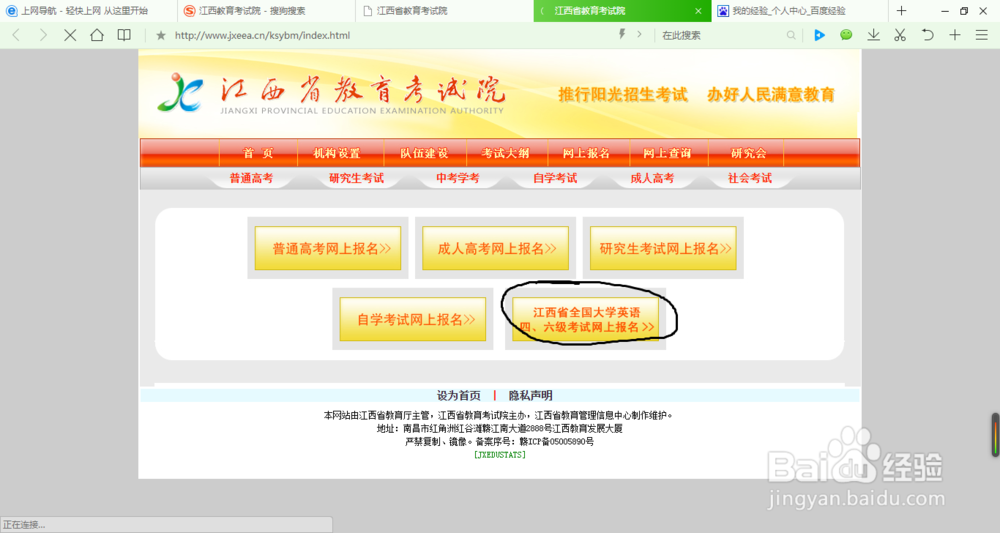Open the 首页 navigation item
Image resolution: width=1000 pixels, height=533 pixels.
click(x=258, y=153)
